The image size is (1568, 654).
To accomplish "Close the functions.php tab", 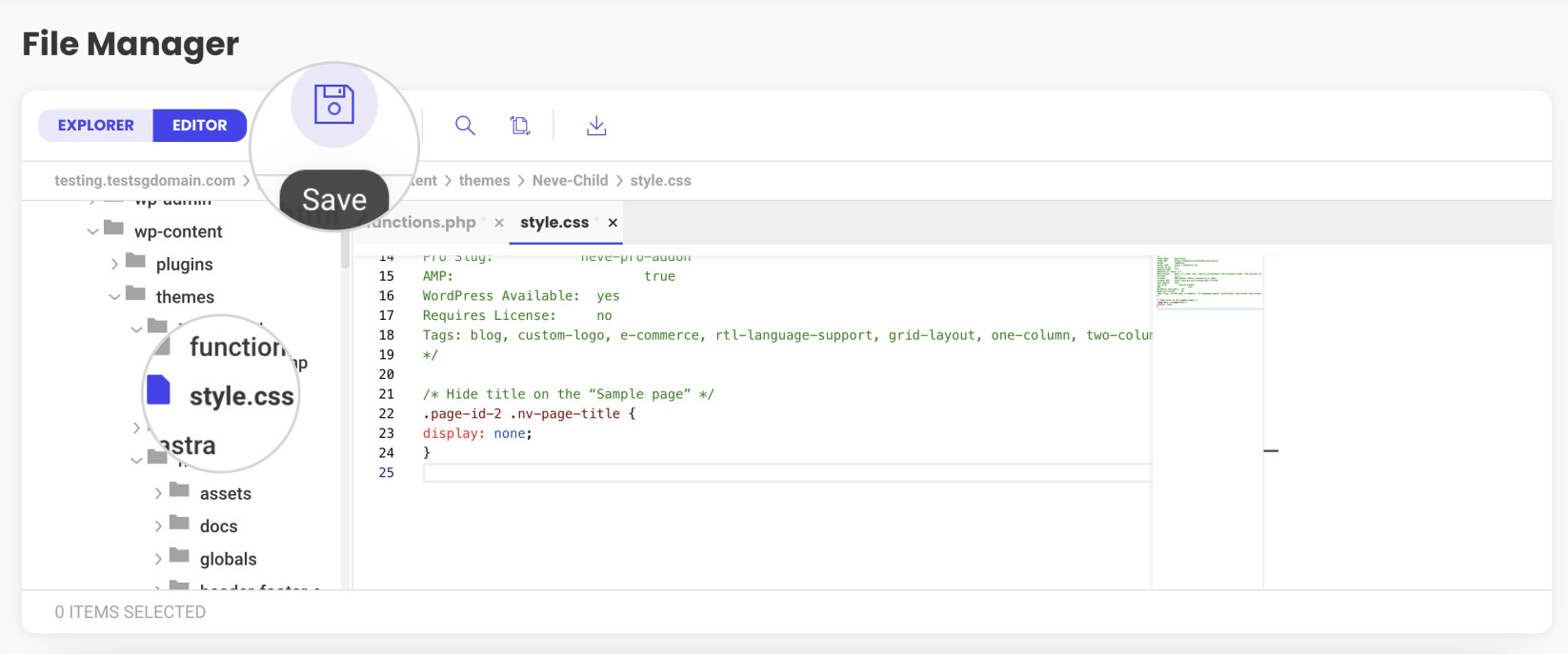I will tap(499, 223).
